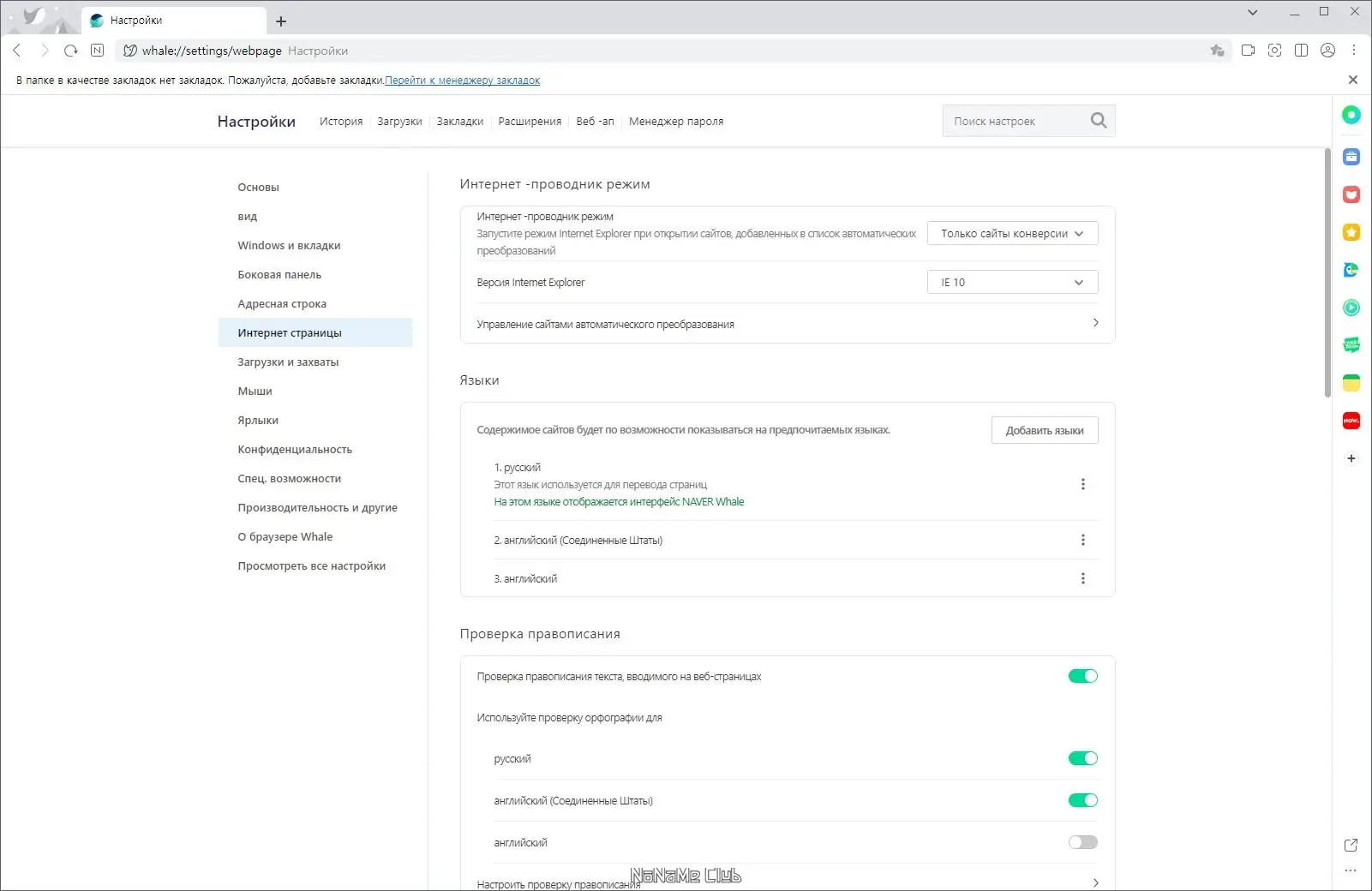The width and height of the screenshot is (1372, 891).
Task: Open the yellow star bookmarks sidebar icon
Action: [x=1351, y=232]
